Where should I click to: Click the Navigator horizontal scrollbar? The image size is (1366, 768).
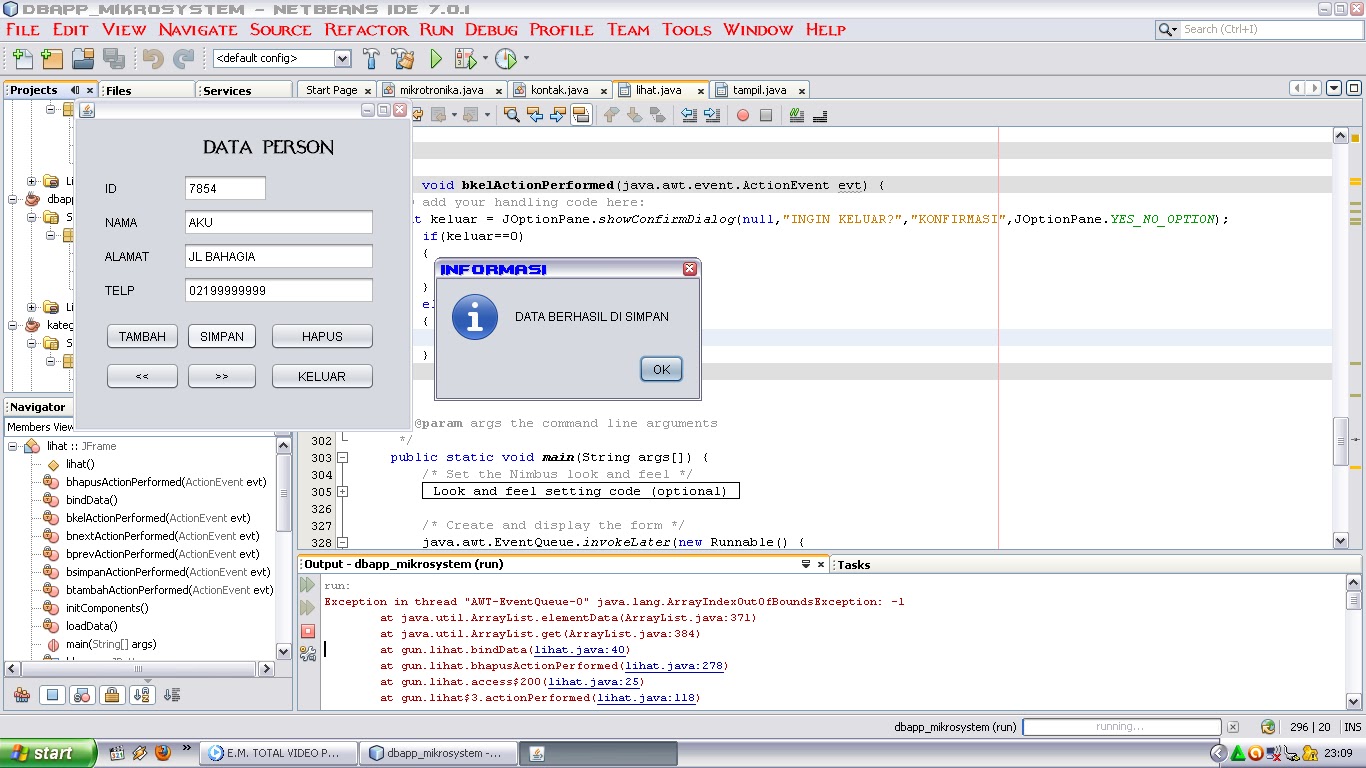tap(140, 669)
